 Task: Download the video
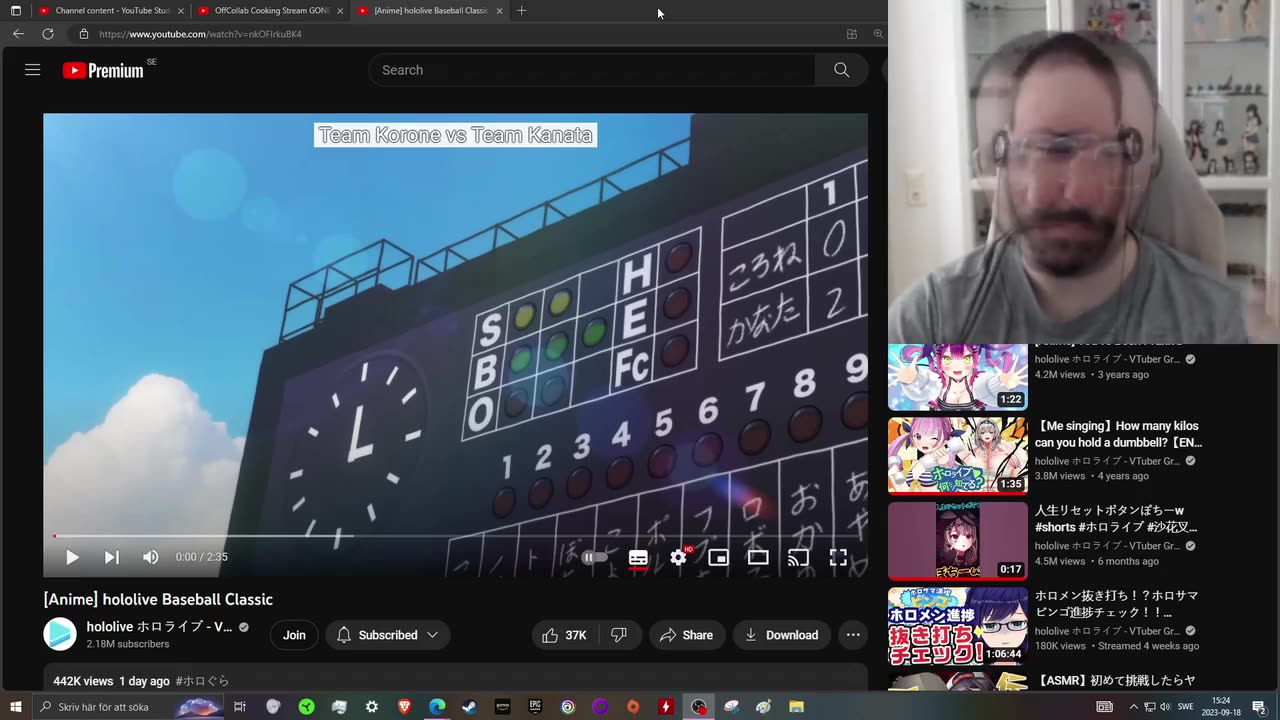click(781, 635)
